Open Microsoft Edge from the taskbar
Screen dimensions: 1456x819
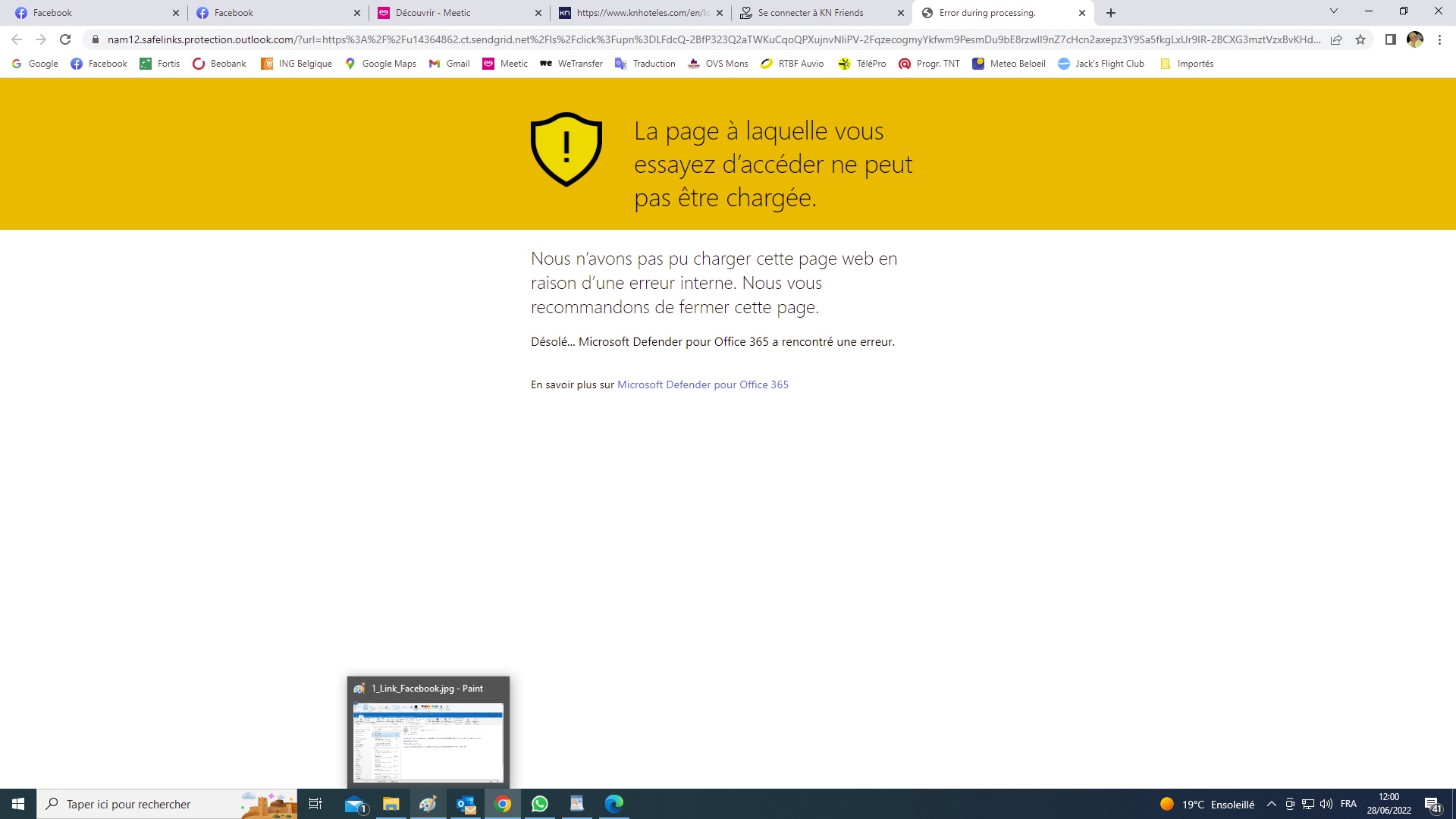(613, 804)
